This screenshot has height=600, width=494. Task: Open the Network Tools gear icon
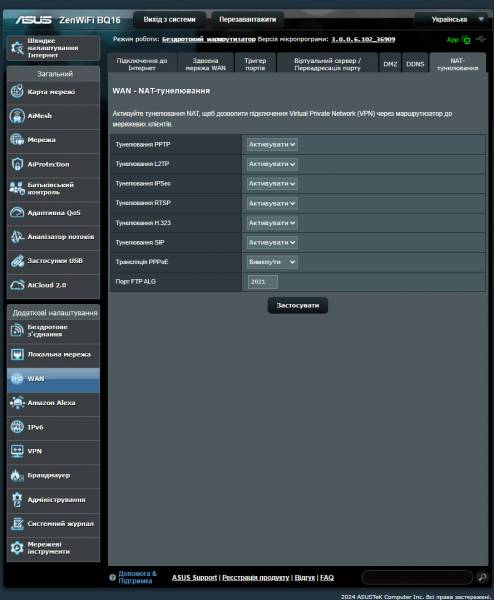tap(17, 548)
